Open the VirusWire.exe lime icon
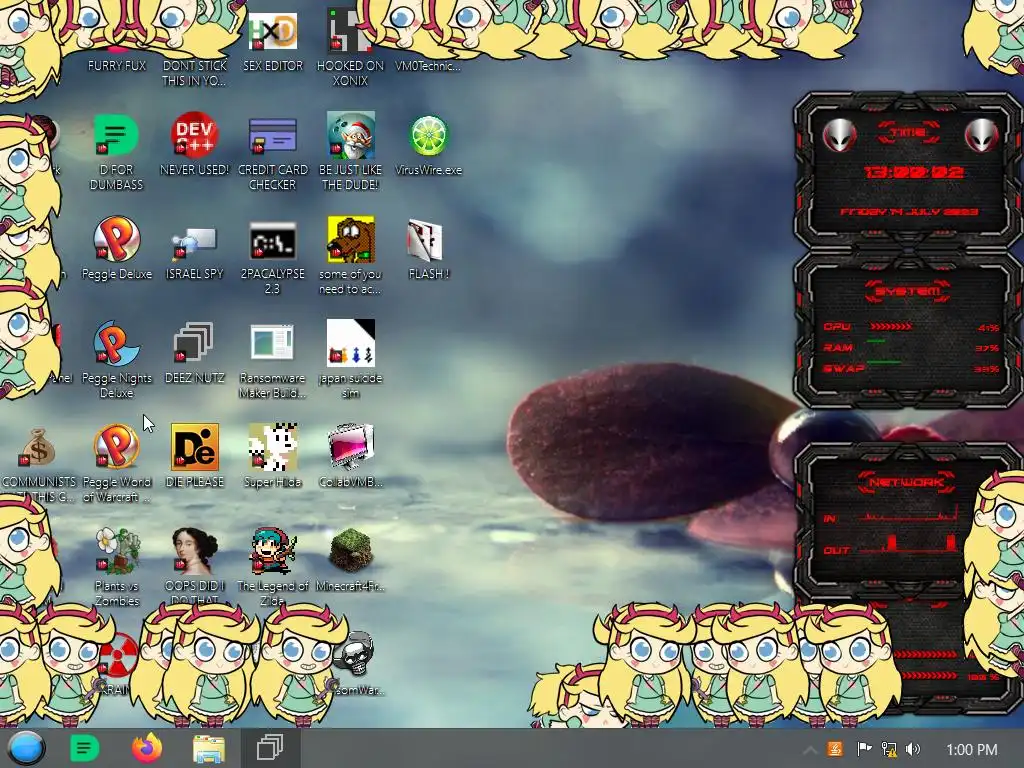The height and width of the screenshot is (768, 1024). (x=428, y=135)
